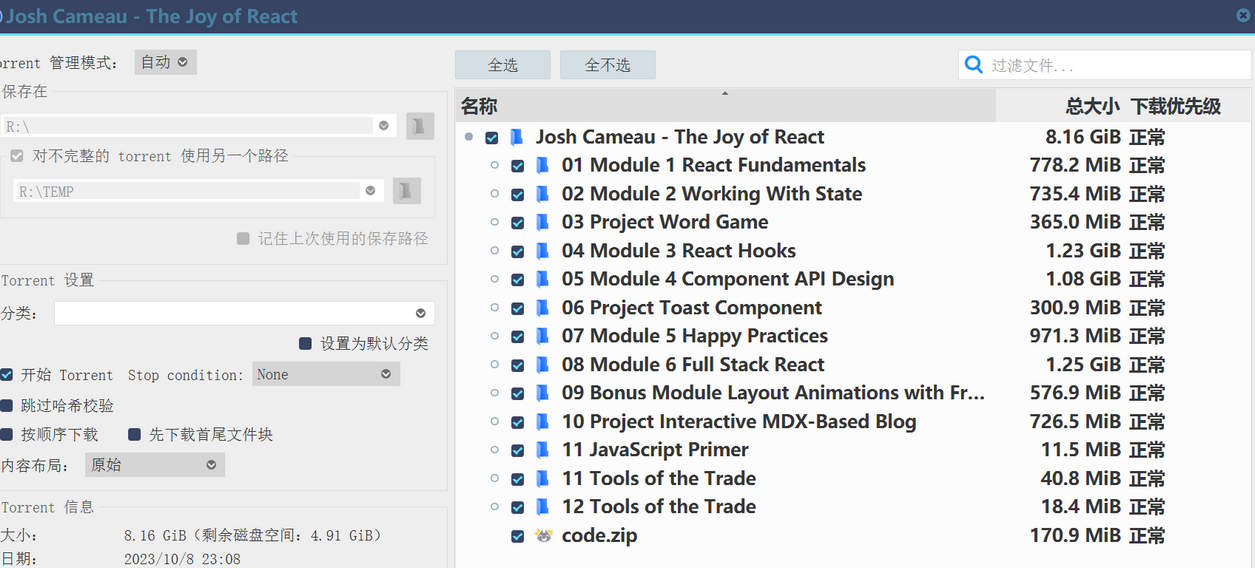Viewport: 1255px width, 568px height.
Task: Click priority 正常 for 02 Module 2 Working With State
Action: pos(1147,194)
